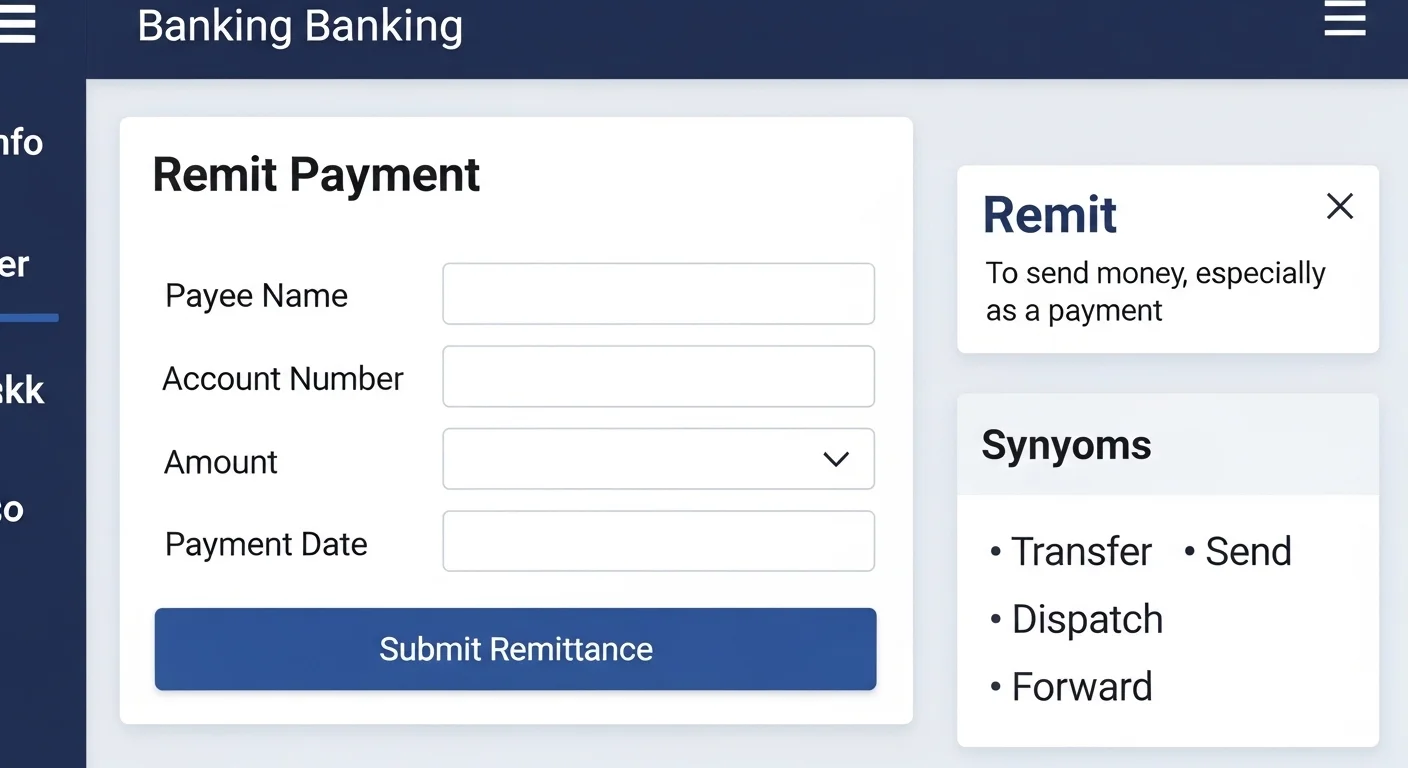
Task: Click the Account Number input field
Action: click(658, 376)
